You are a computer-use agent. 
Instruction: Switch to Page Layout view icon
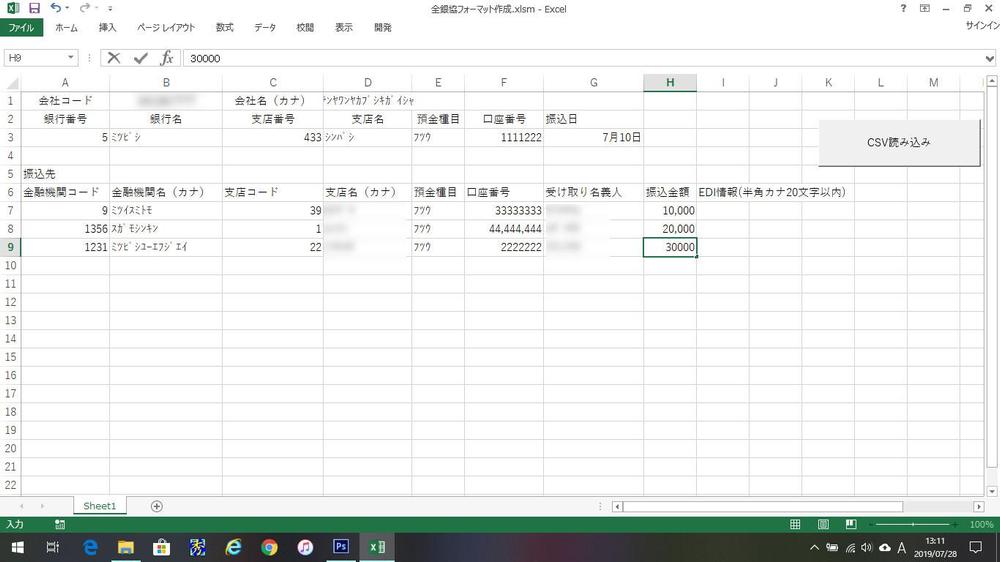point(823,524)
